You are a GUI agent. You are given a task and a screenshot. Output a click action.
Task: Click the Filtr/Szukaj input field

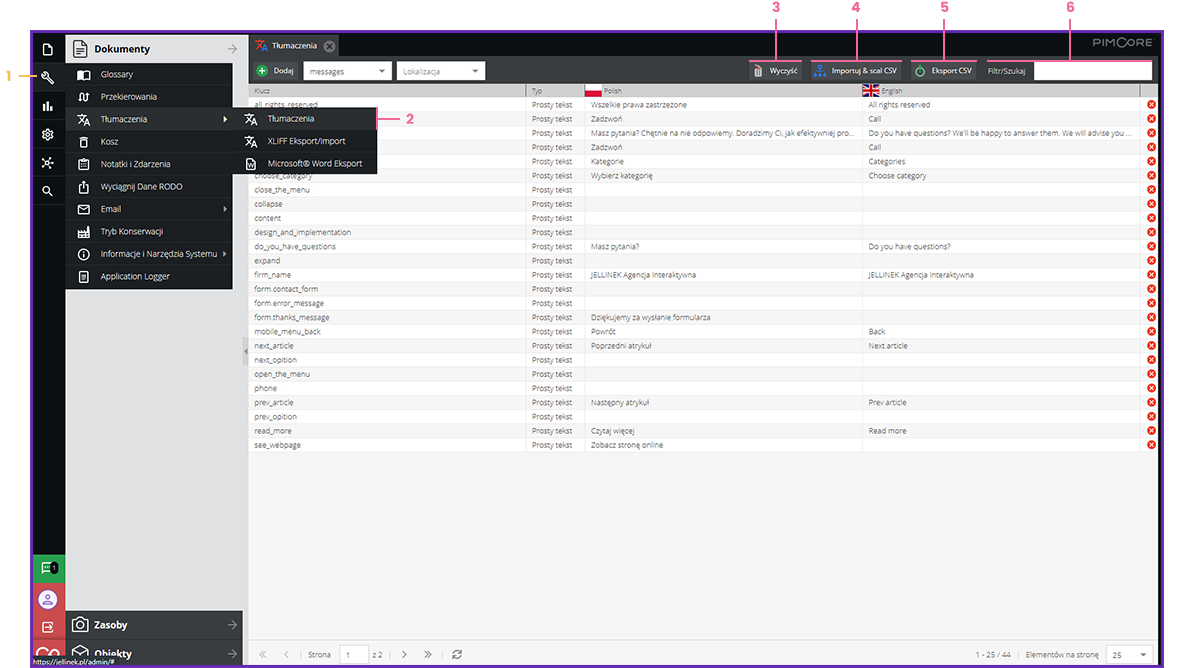coord(1092,71)
